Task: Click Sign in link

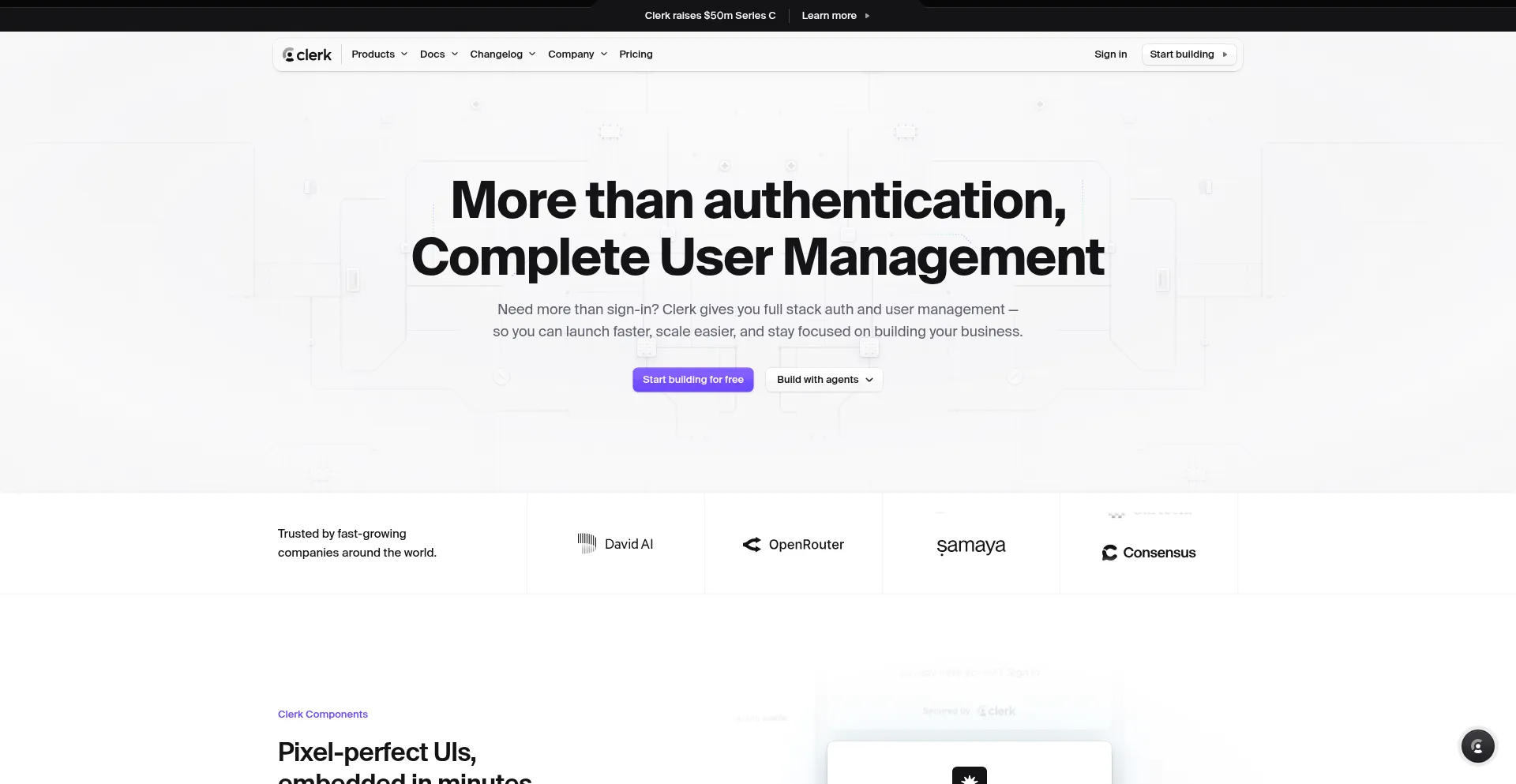Action: 1110,54
